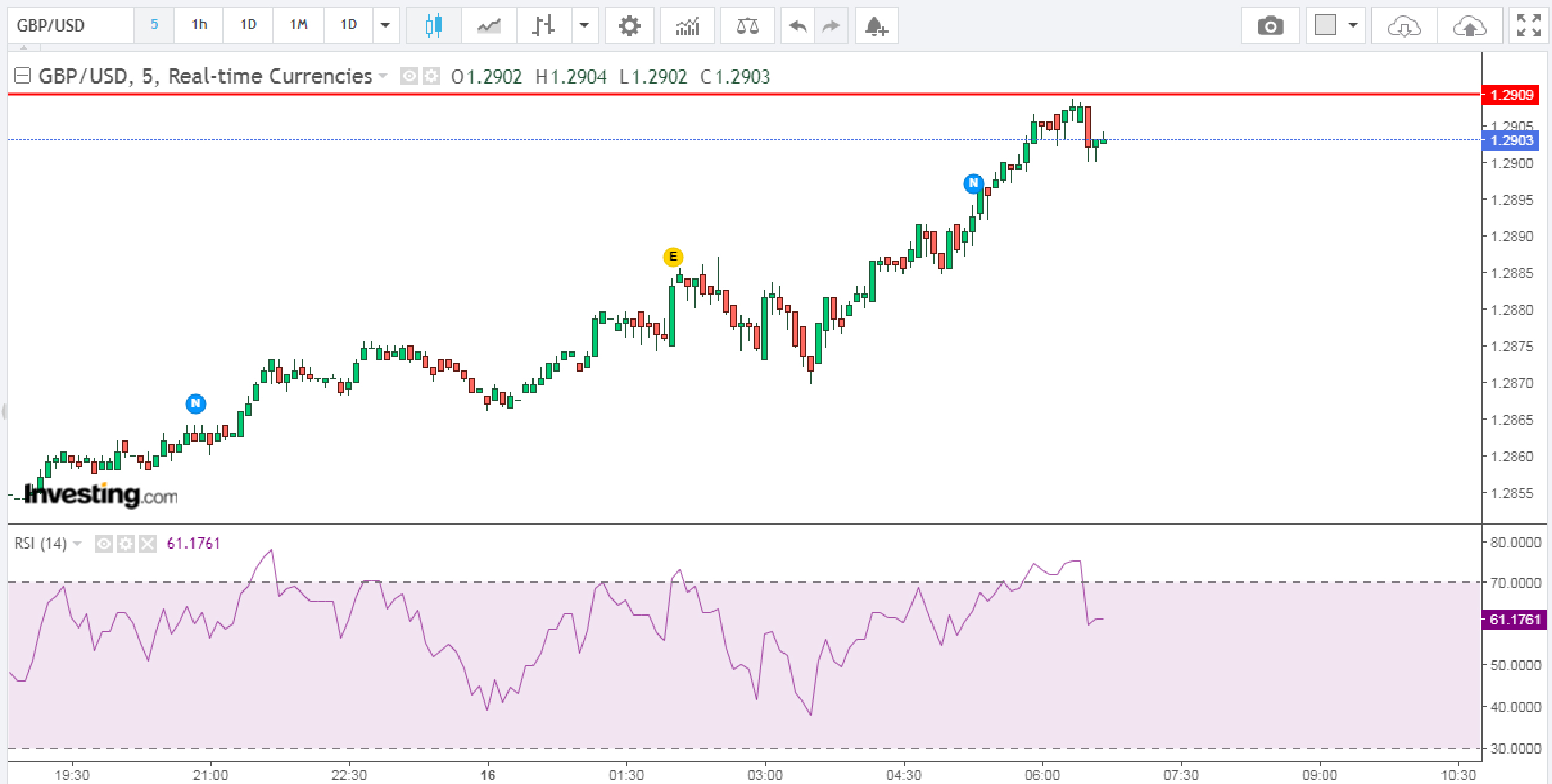Select the 1D interval beside the dropdown
Screen dimensions: 1552x784
(x=348, y=25)
